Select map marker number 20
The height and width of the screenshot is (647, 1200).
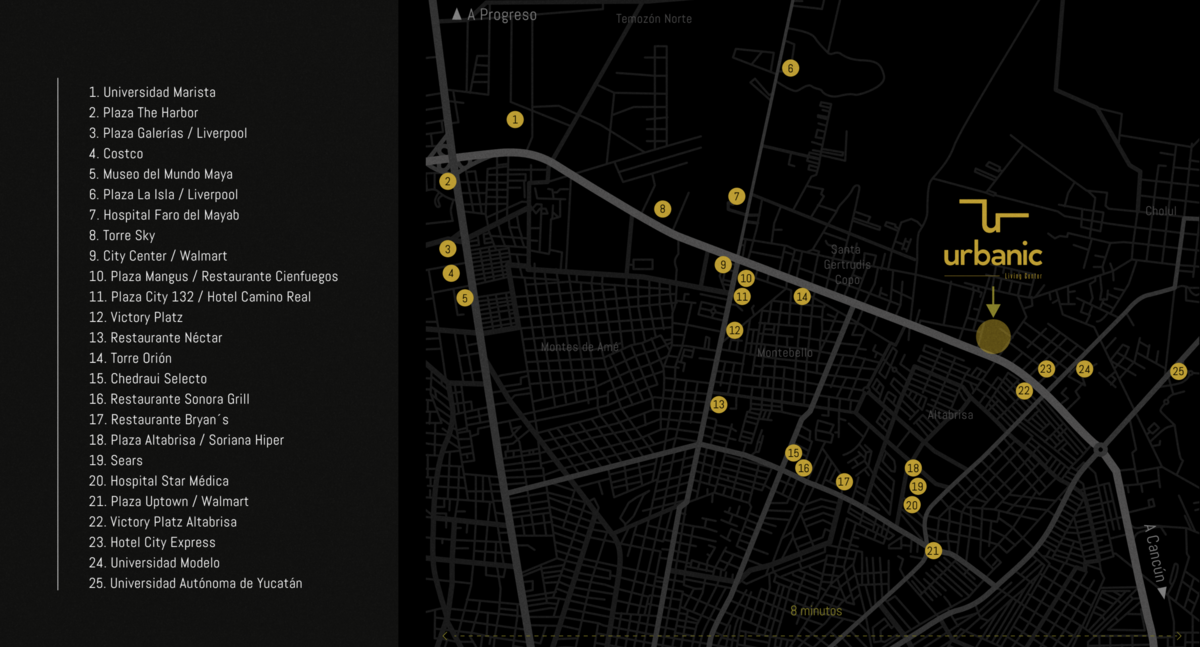pos(912,506)
